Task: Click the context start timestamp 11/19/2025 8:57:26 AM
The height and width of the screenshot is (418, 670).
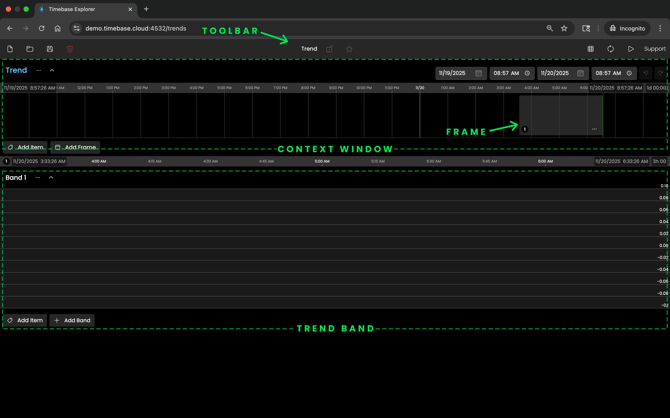Action: coord(29,88)
